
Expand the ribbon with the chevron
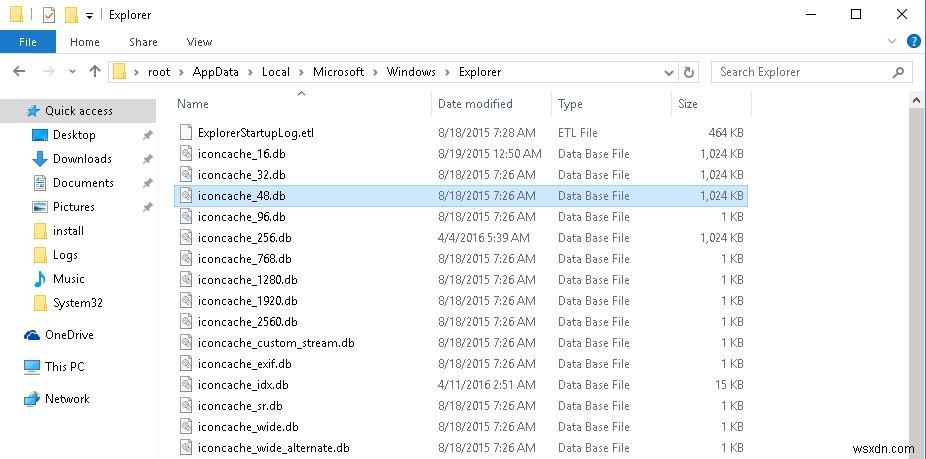(x=892, y=41)
